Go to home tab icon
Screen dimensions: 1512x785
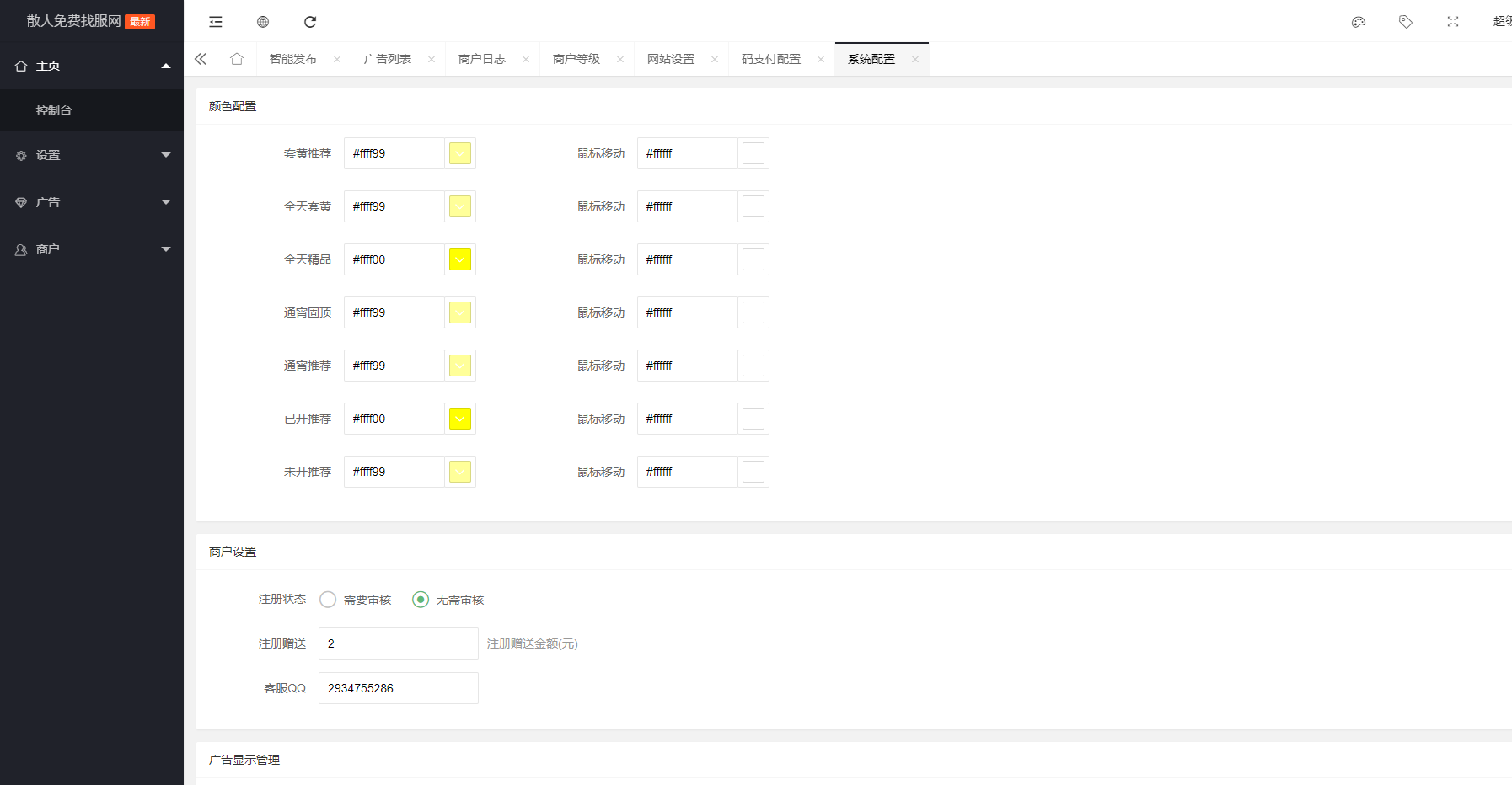(x=237, y=59)
